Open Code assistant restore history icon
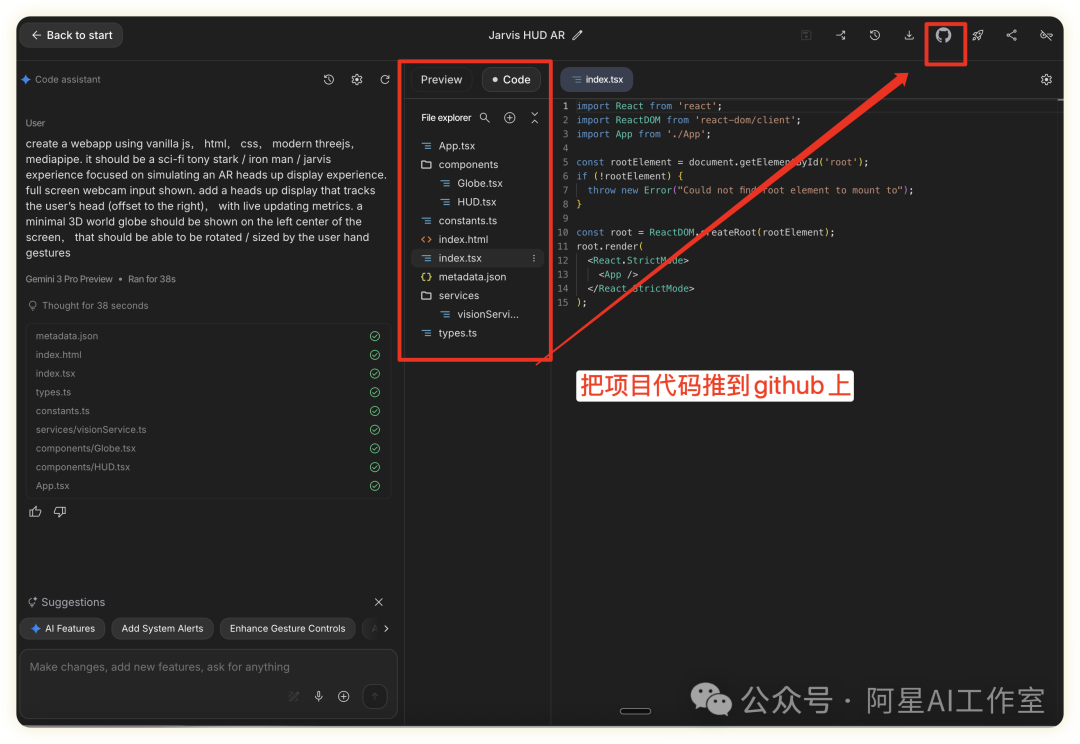The width and height of the screenshot is (1080, 744). click(329, 79)
